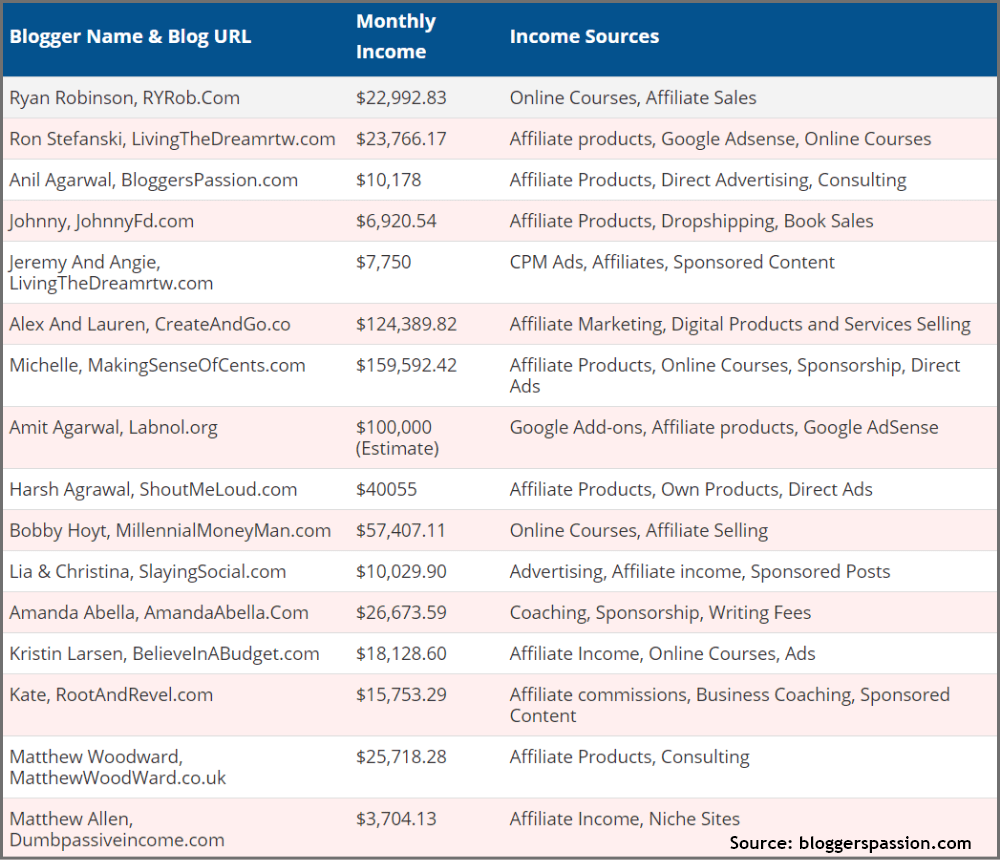Click the '$100,000 (Estimate)' income value

pos(397,438)
